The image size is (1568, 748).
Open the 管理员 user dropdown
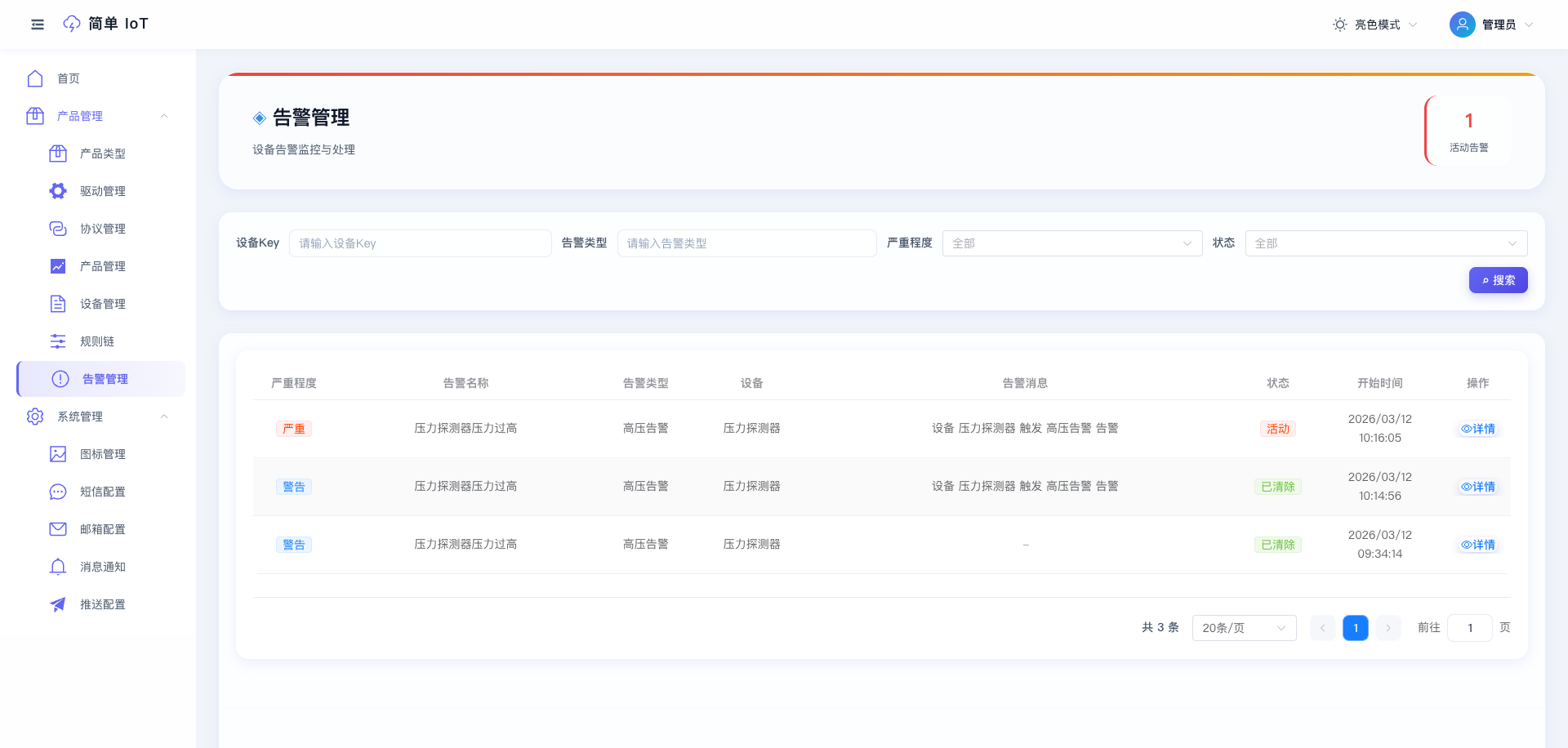click(x=1492, y=24)
